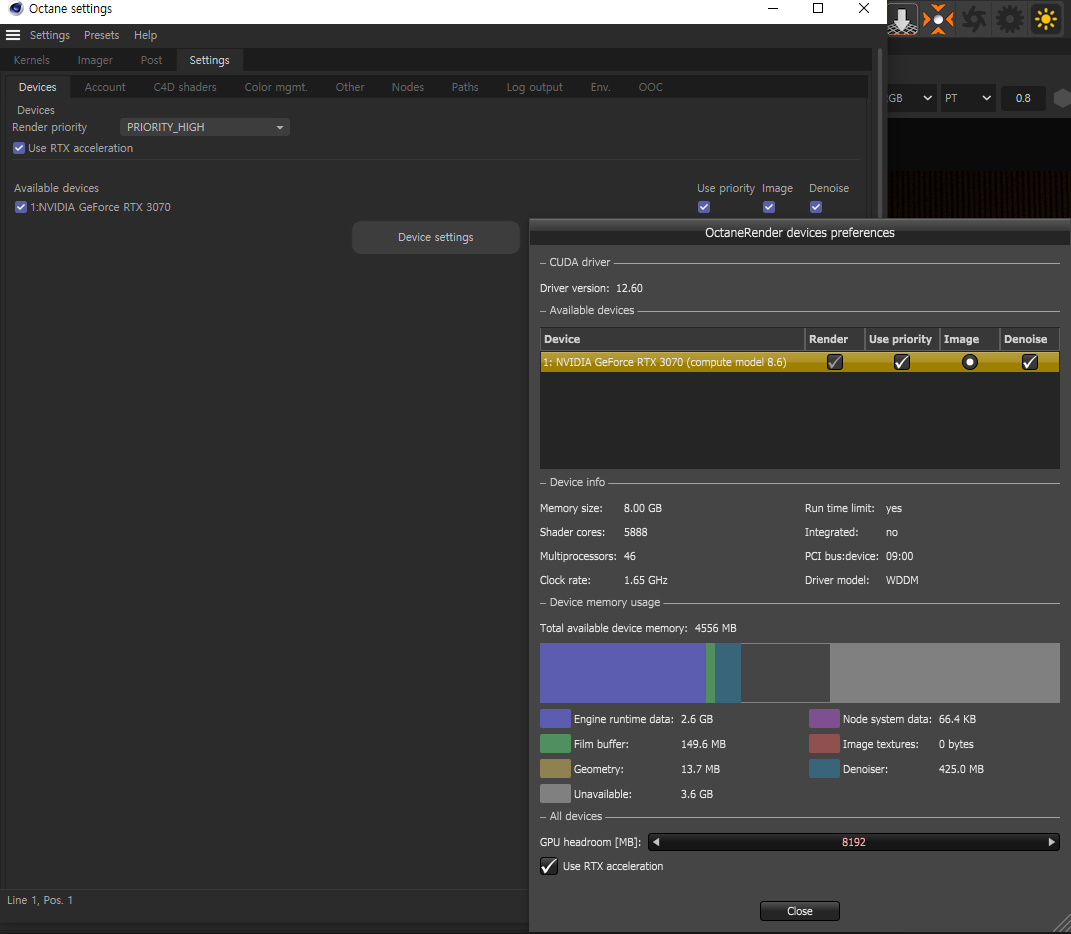Image resolution: width=1071 pixels, height=934 pixels.
Task: Select the NVIDIA GeForce RTX 3070 table row
Action: (800, 362)
